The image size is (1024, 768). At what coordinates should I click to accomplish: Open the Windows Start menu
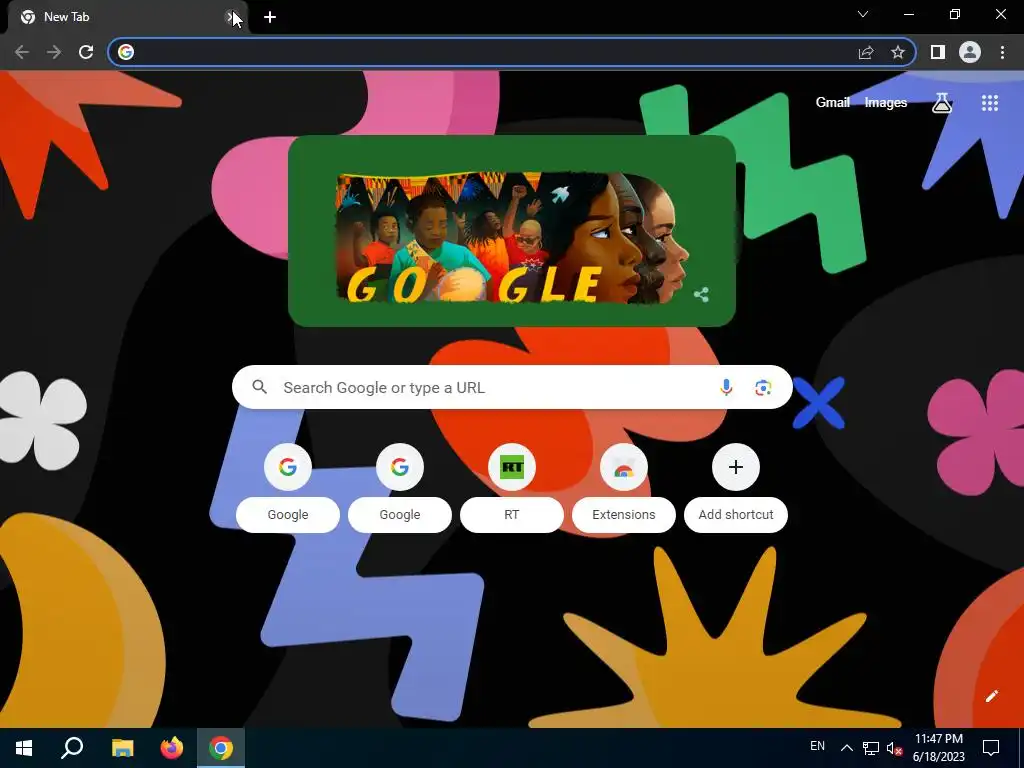pos(24,748)
